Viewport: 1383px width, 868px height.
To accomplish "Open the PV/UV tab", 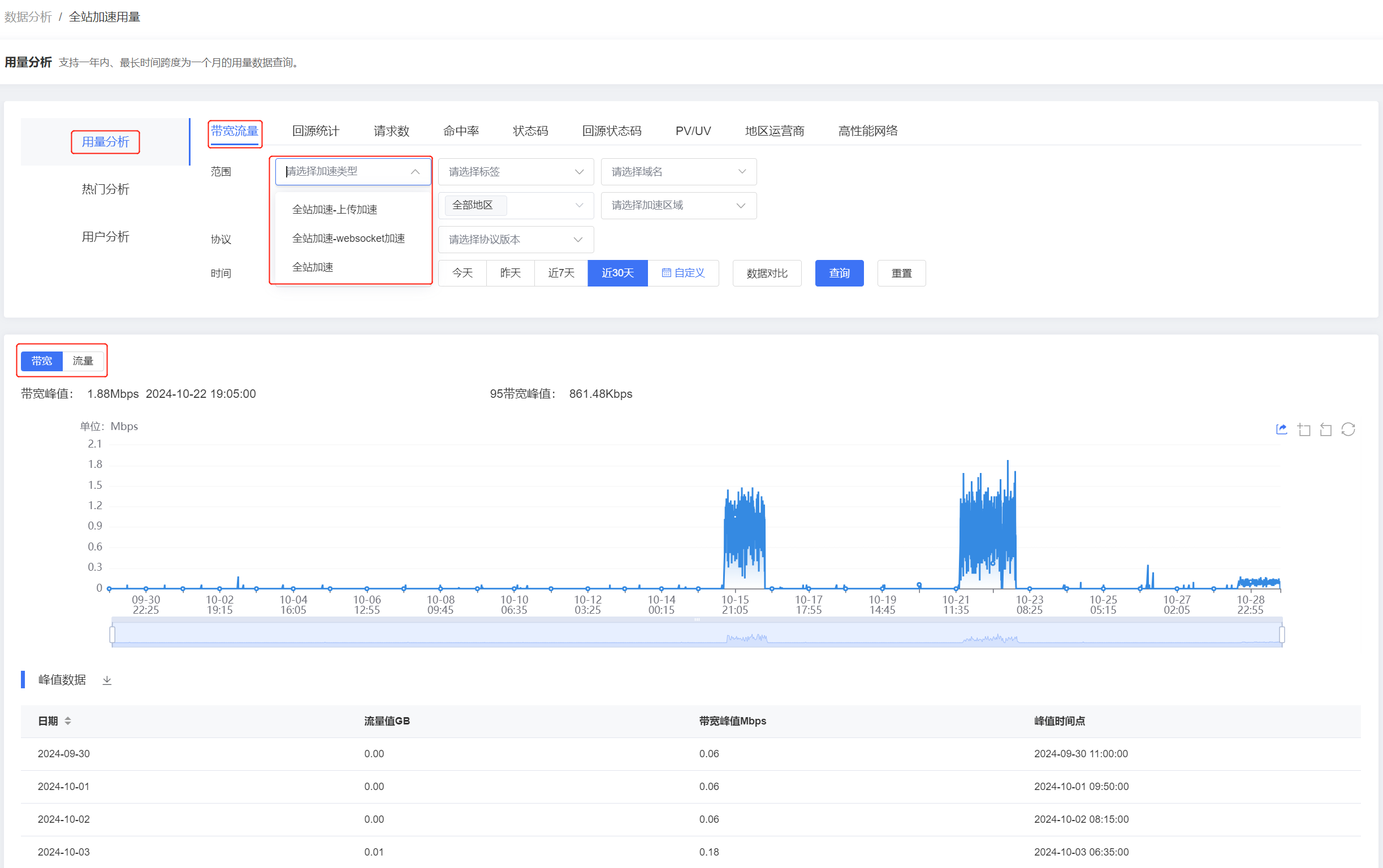I will coord(693,132).
